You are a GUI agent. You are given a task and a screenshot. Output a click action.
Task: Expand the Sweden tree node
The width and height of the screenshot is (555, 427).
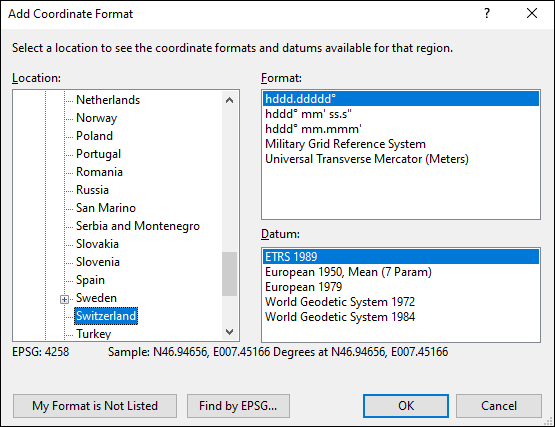point(64,300)
